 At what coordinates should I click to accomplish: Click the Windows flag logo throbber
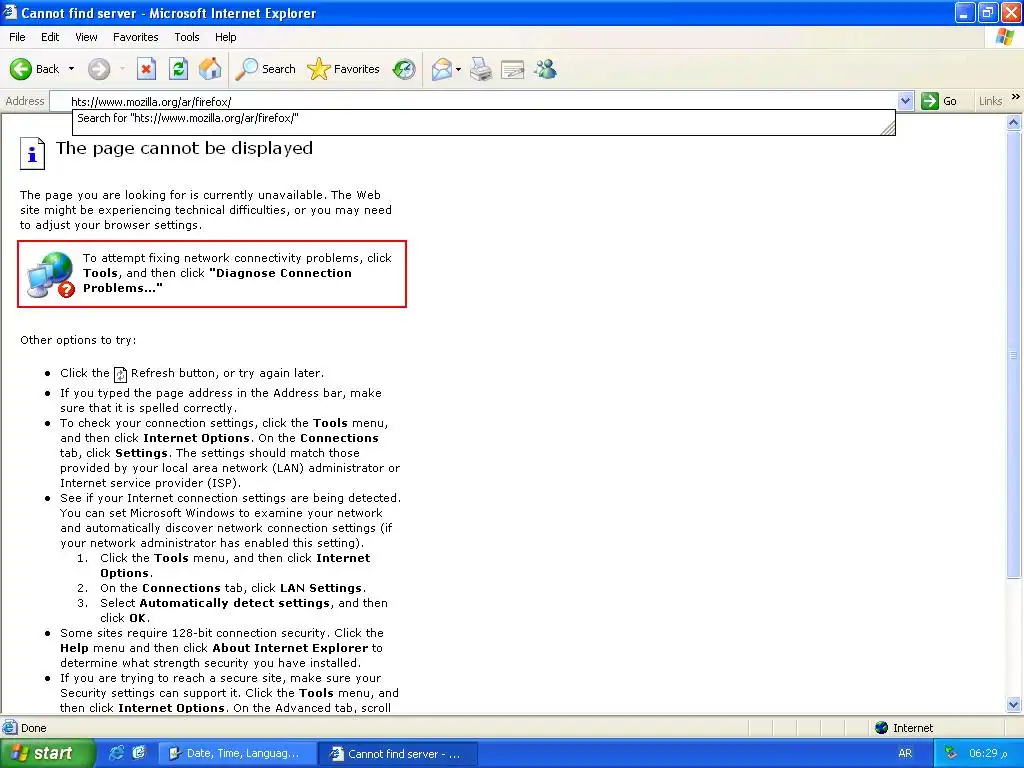(1004, 37)
